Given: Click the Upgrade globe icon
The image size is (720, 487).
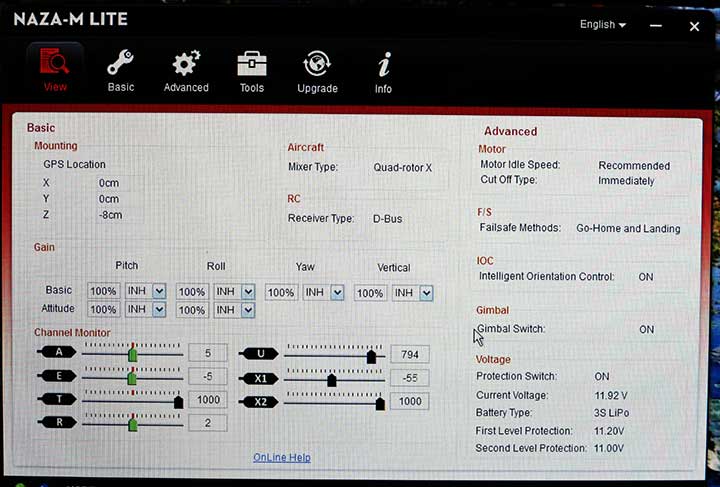Looking at the screenshot, I should click(317, 64).
